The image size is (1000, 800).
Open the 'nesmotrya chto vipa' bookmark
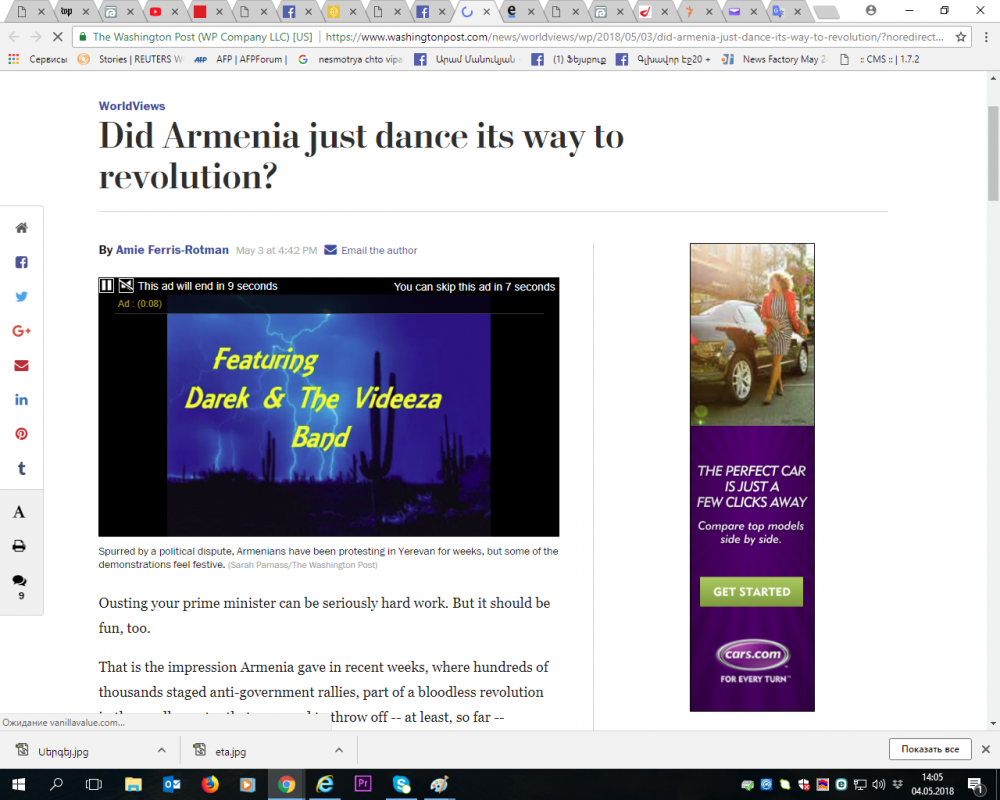click(350, 59)
